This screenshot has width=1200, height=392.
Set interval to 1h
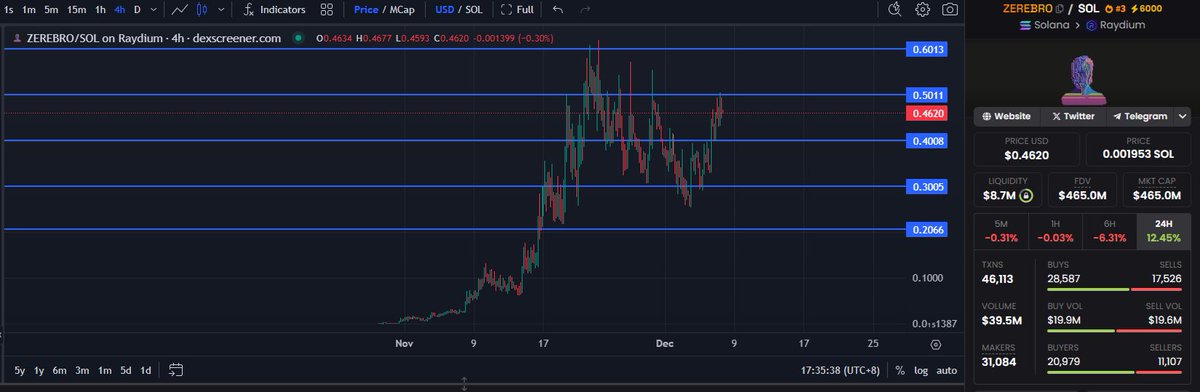[x=100, y=9]
